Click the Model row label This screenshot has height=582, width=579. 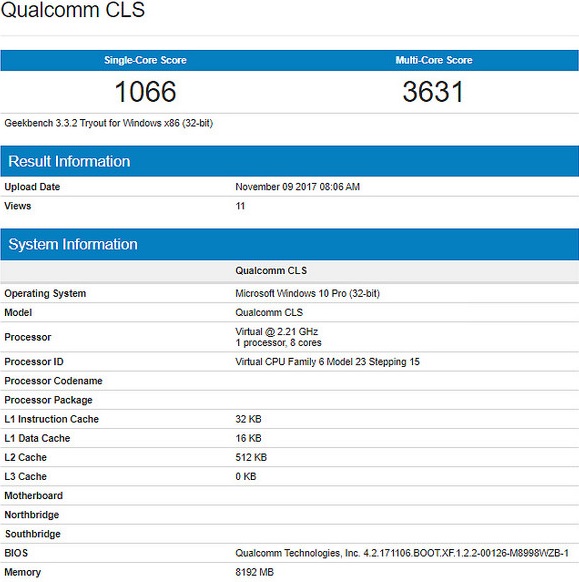pos(18,313)
